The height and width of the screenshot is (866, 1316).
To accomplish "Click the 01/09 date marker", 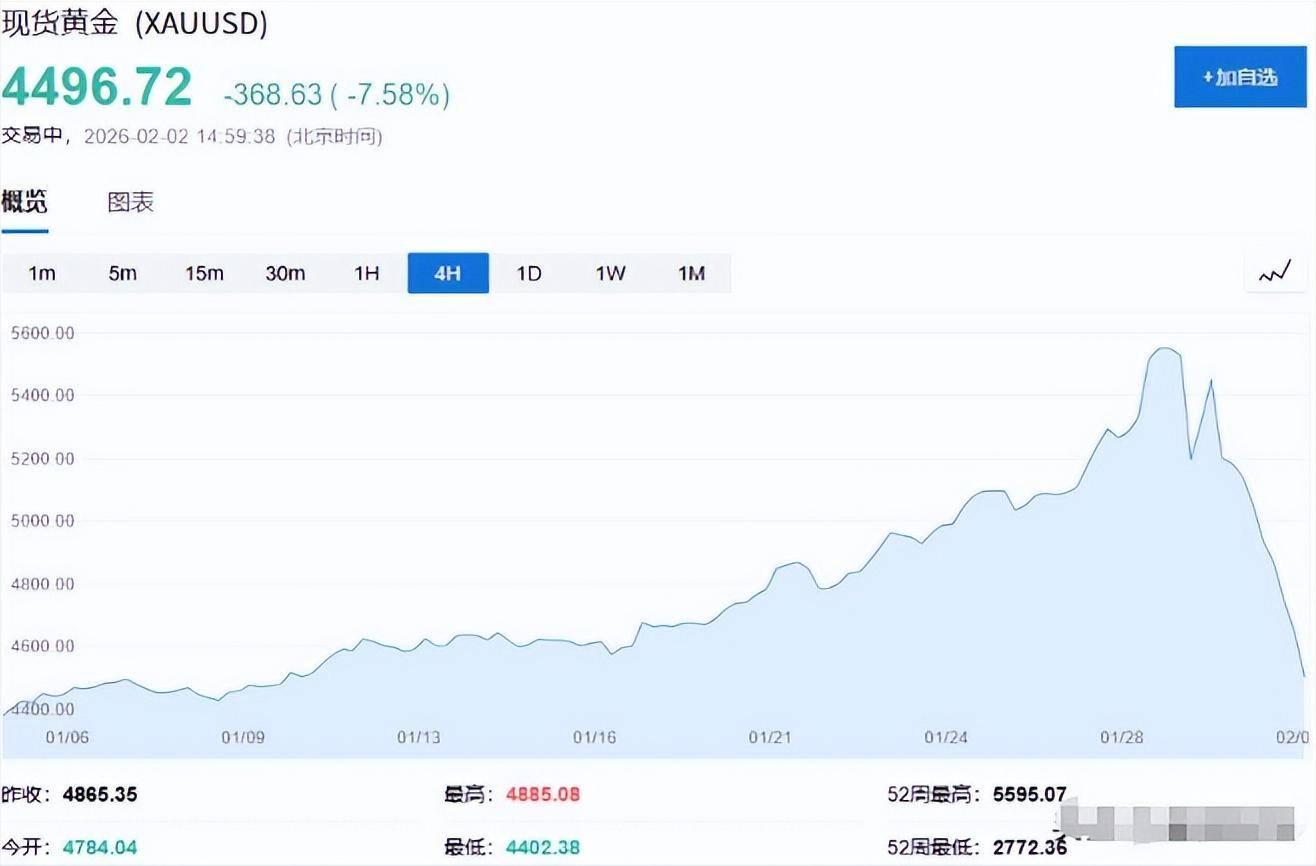I will tap(243, 737).
